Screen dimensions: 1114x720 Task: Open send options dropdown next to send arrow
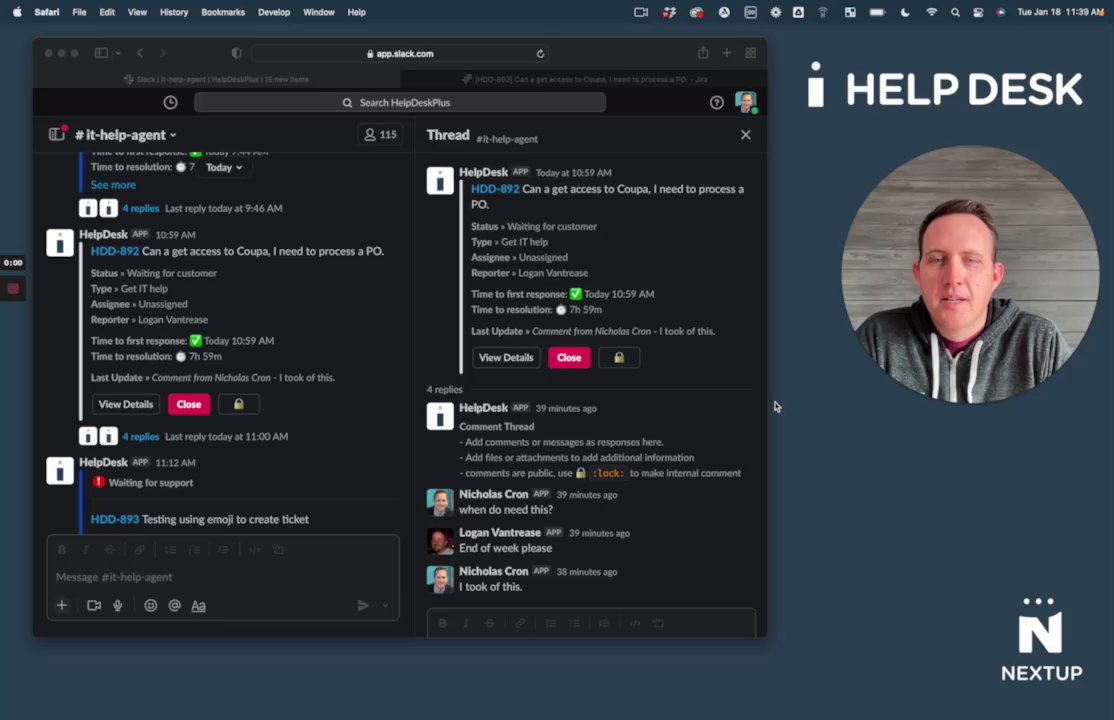click(385, 606)
